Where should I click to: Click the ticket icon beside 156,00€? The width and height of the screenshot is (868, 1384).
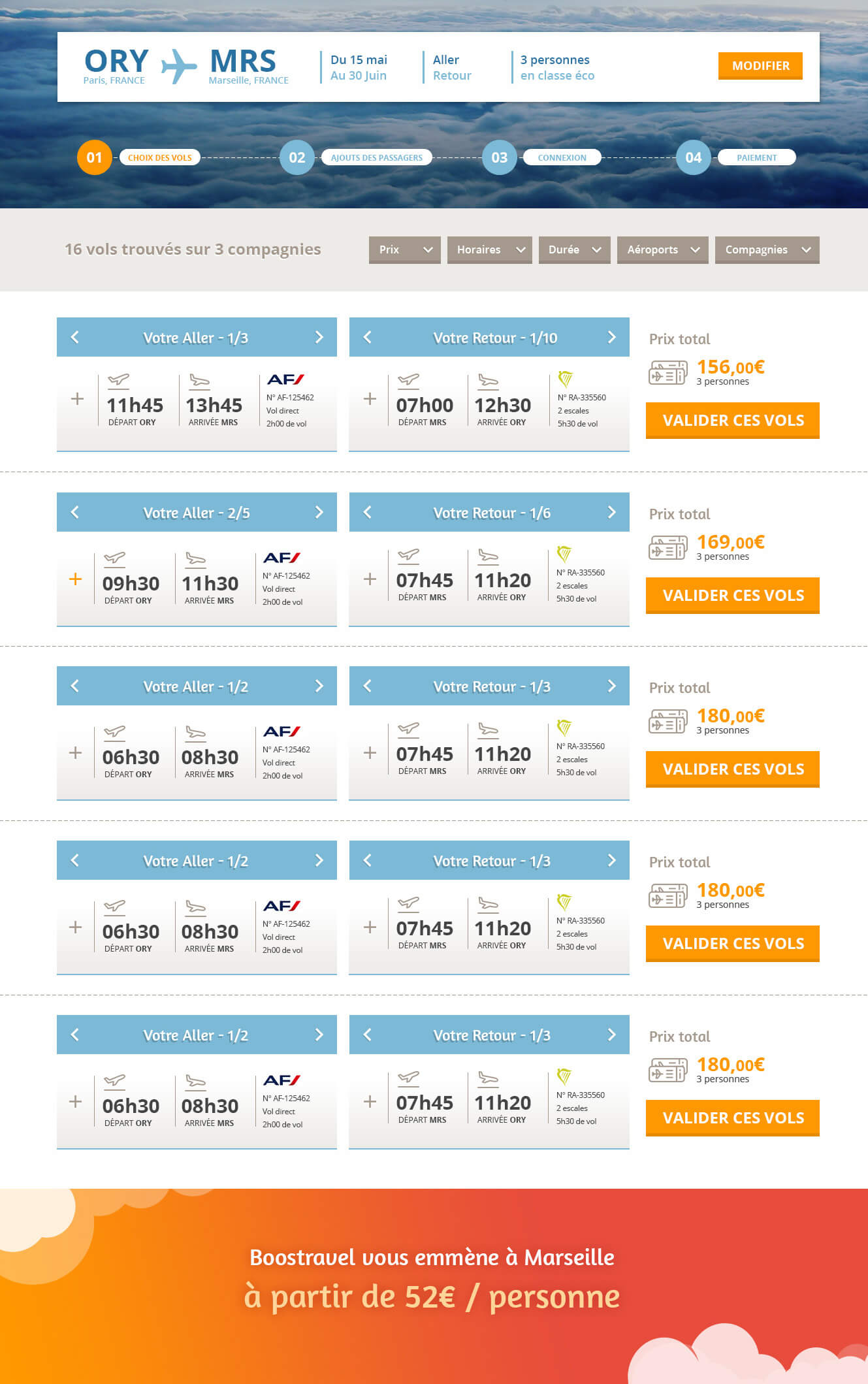[667, 373]
